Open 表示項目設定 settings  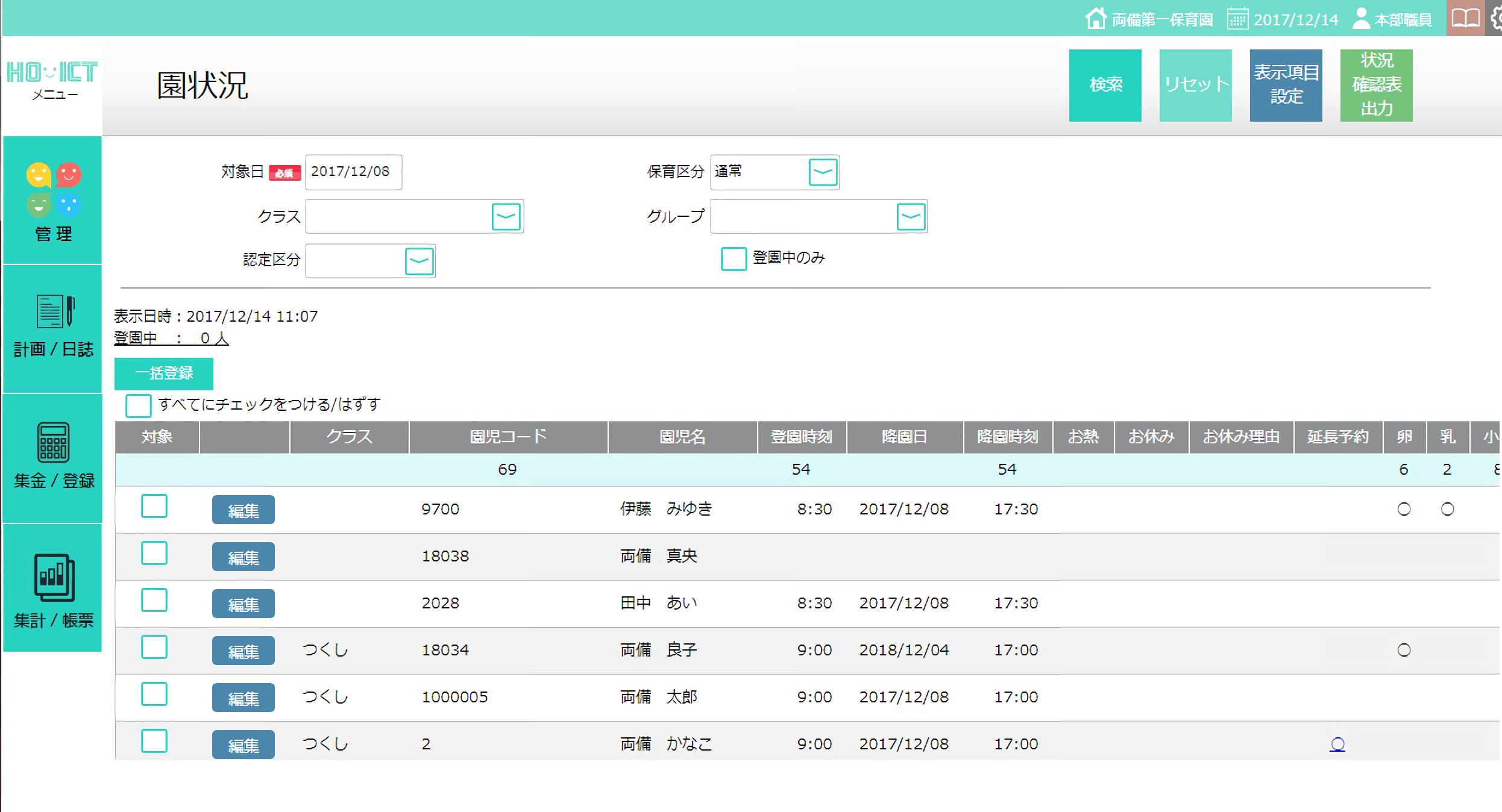[1286, 85]
